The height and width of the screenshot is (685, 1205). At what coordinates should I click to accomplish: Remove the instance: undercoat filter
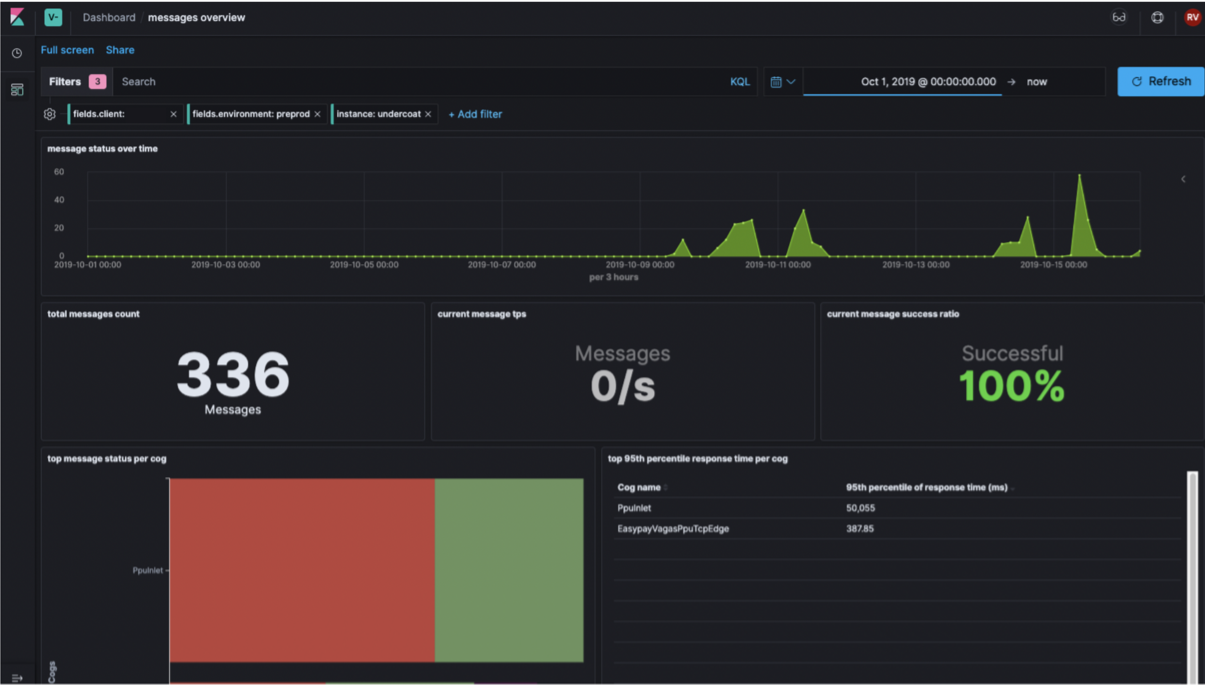tap(428, 114)
